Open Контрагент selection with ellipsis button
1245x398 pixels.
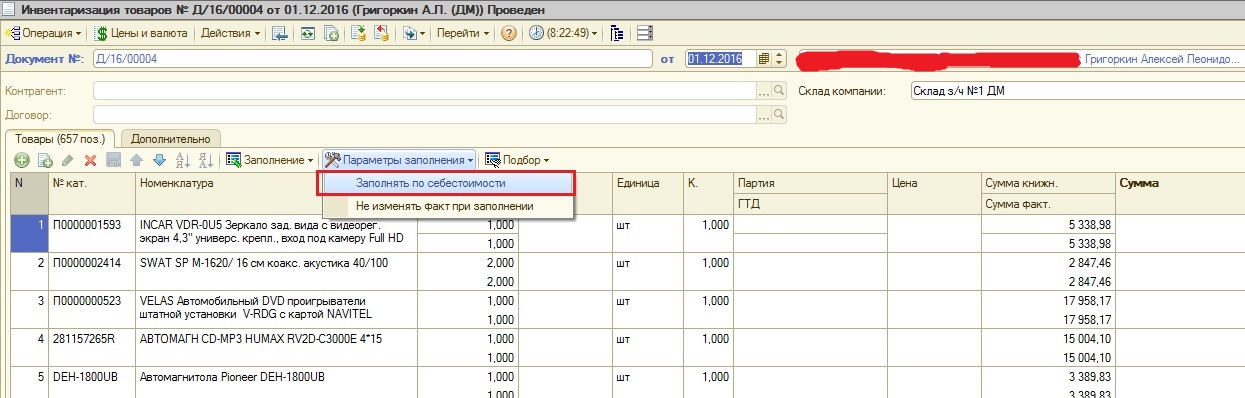(764, 91)
